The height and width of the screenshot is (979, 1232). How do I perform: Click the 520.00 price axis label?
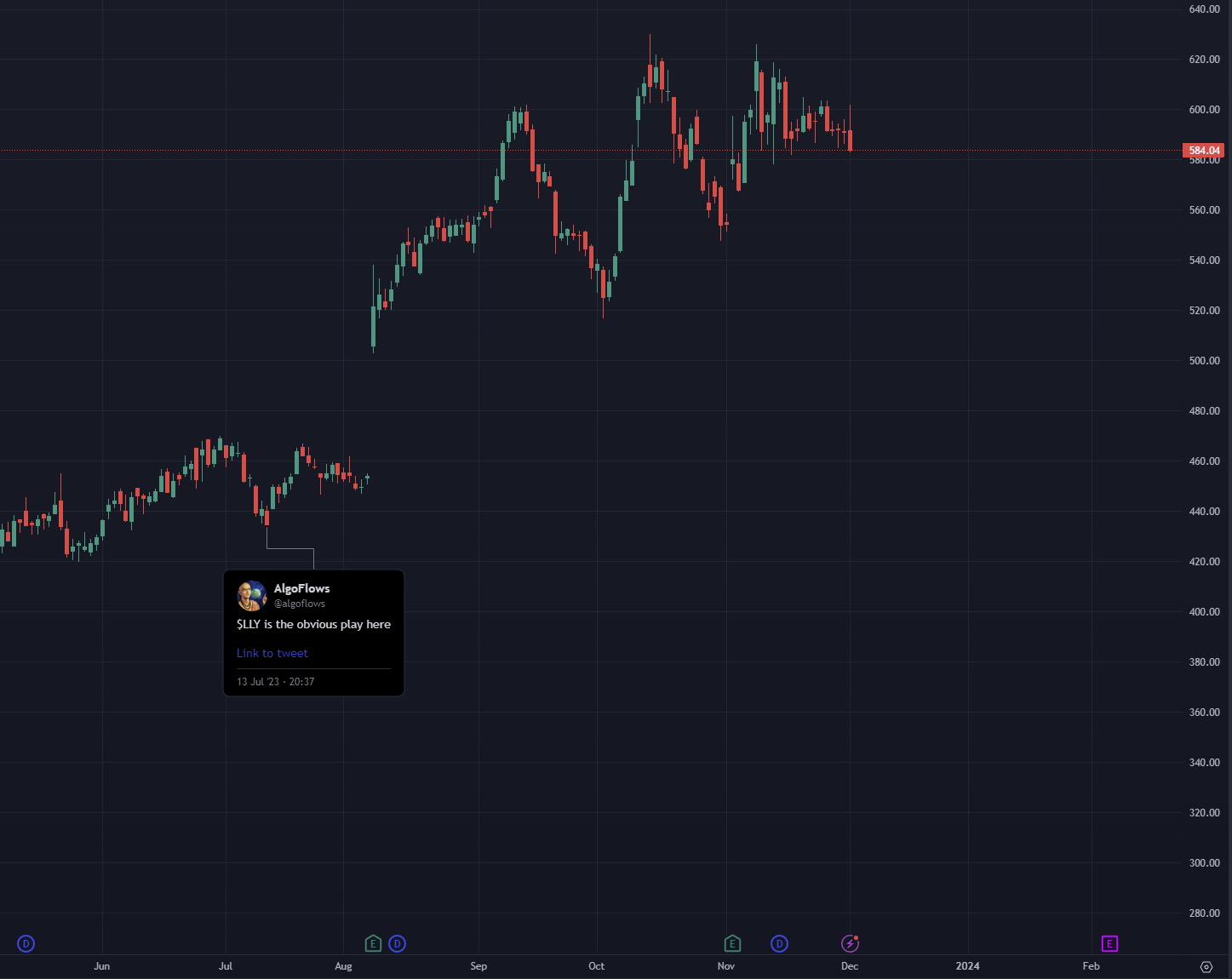click(1204, 311)
